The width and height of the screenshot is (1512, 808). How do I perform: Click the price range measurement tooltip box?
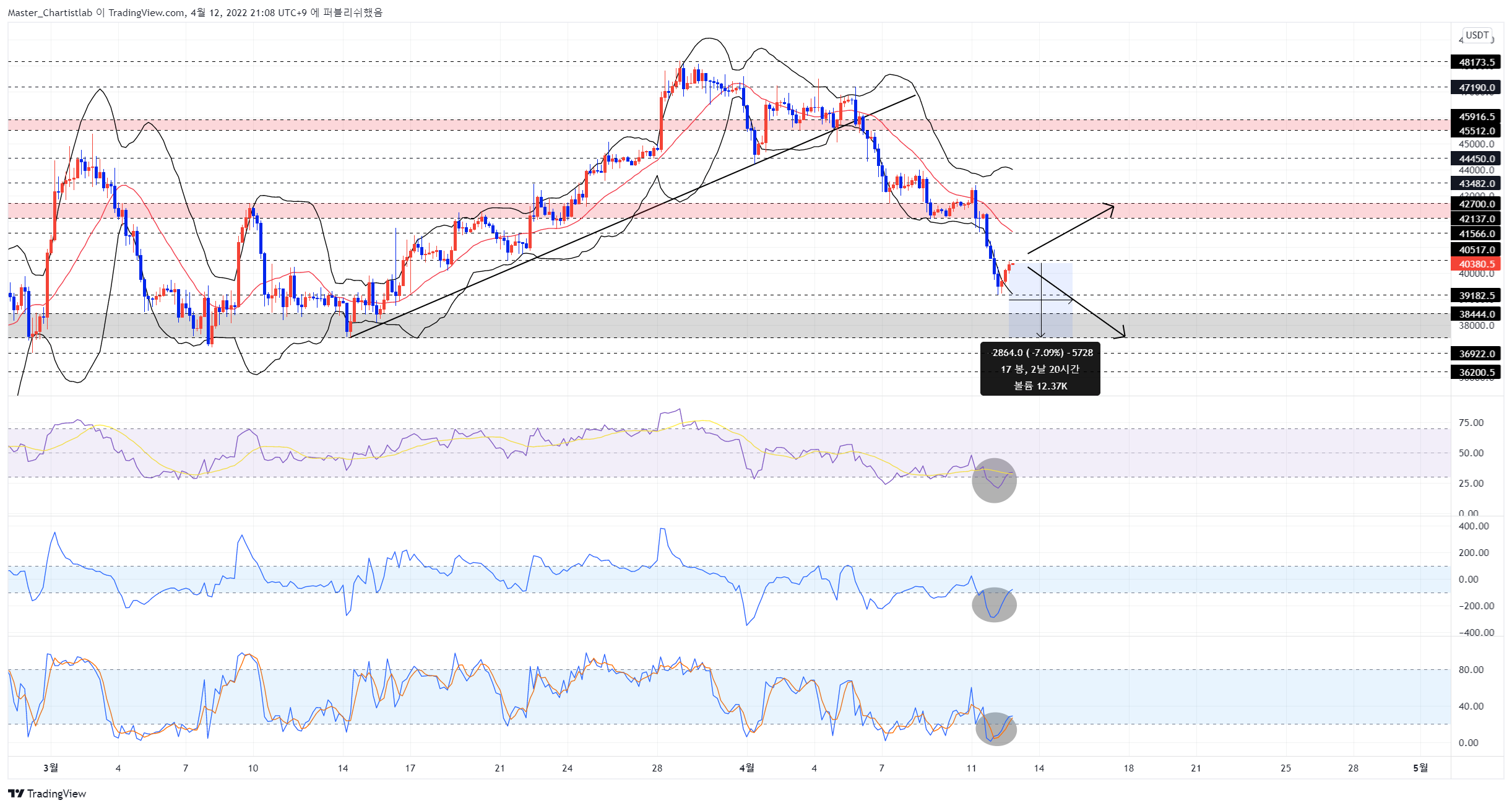(x=1040, y=369)
